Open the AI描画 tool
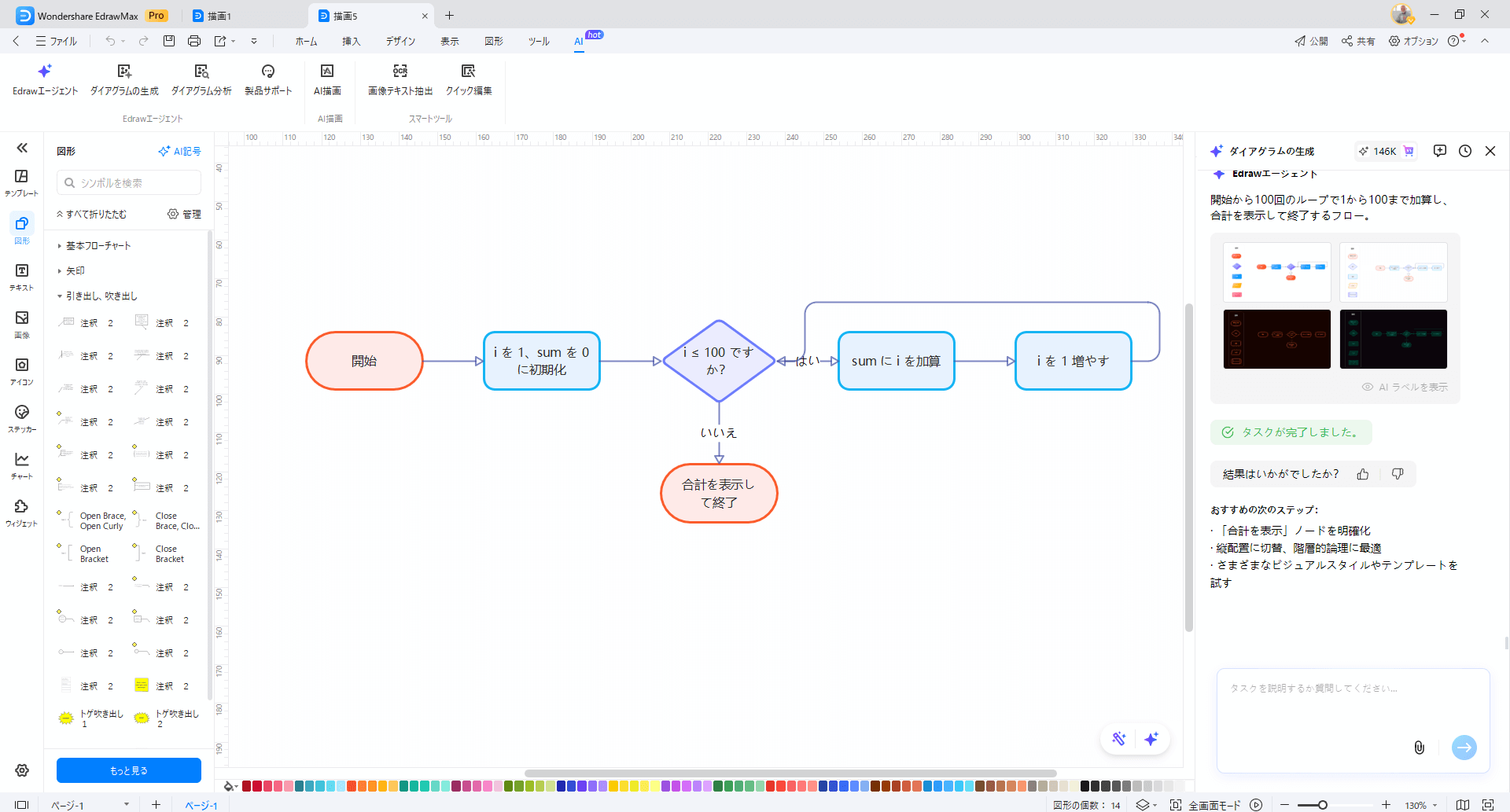The image size is (1510, 812). pyautogui.click(x=327, y=79)
